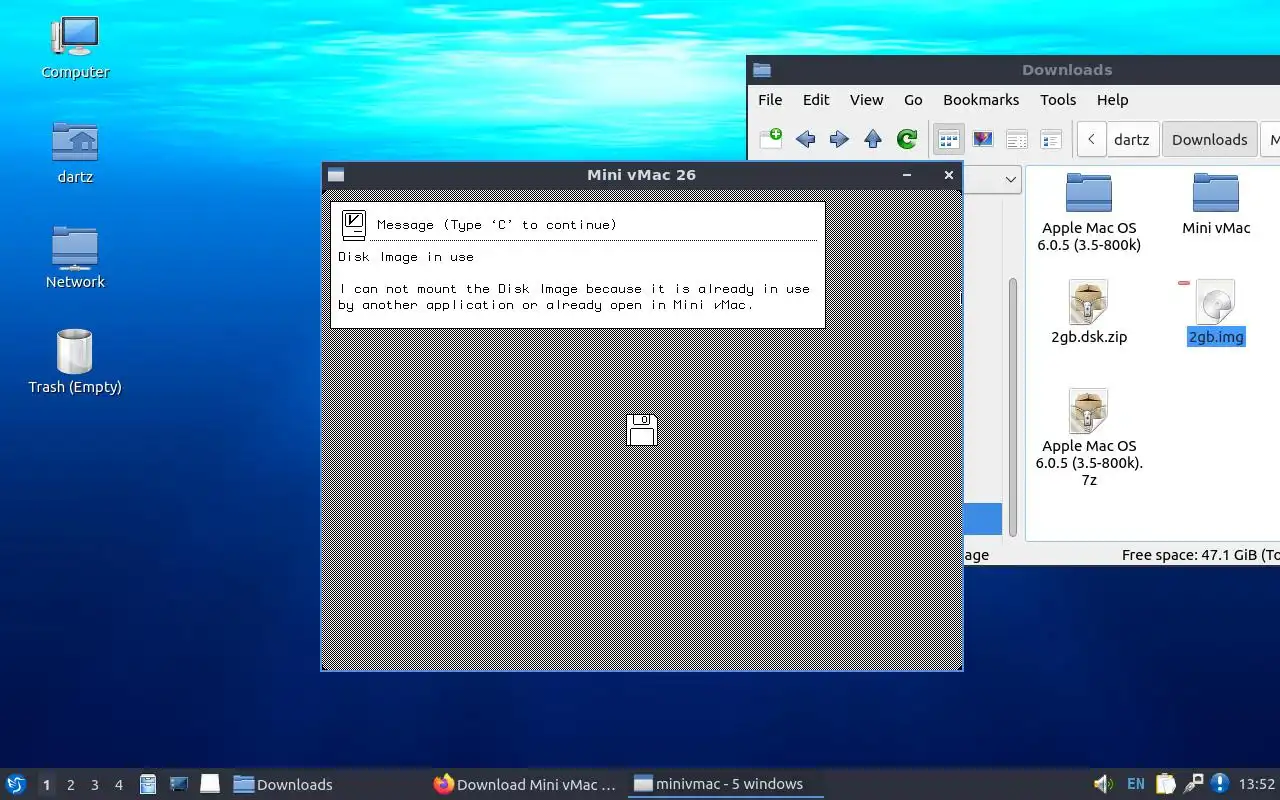
Task: Open the blue update notifier tray icon
Action: [x=1220, y=784]
